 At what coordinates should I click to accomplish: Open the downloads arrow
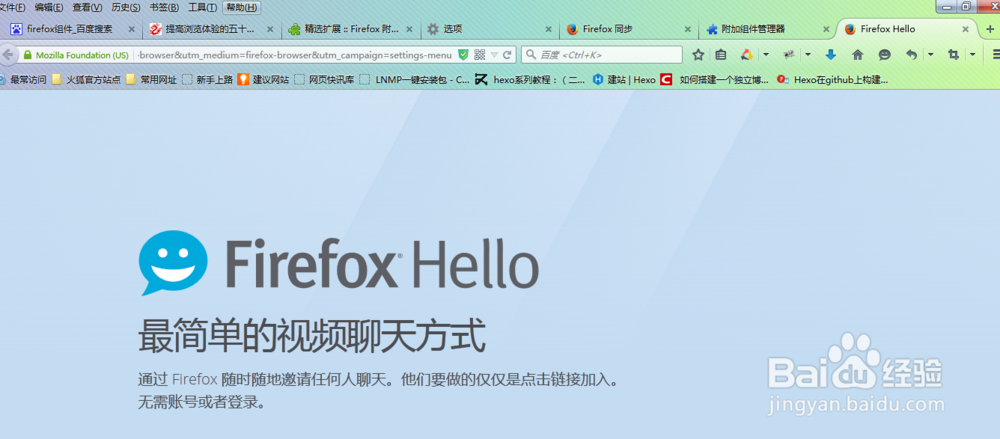point(830,55)
